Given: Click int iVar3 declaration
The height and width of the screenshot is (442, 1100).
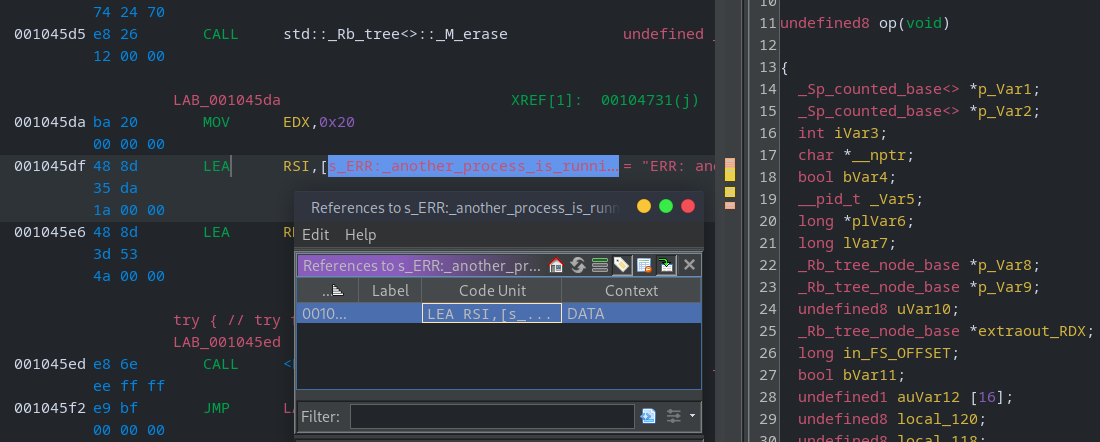Looking at the screenshot, I should (x=843, y=133).
